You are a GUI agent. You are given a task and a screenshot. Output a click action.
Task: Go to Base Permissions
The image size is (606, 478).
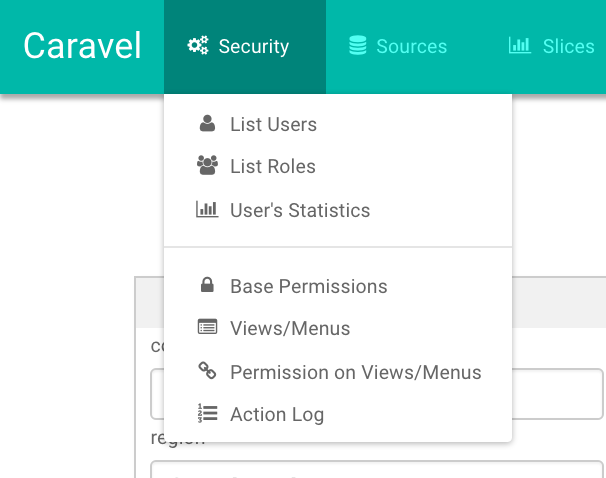(308, 287)
